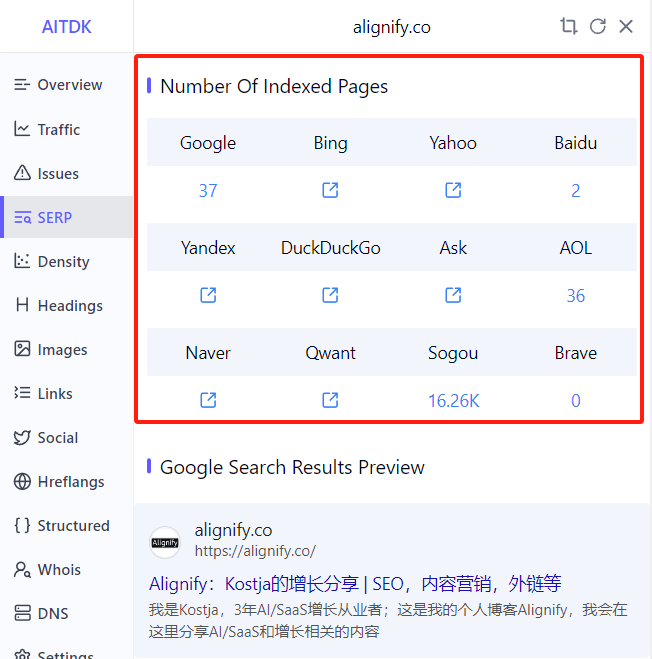Open DuckDuckGo external link icon
The width and height of the screenshot is (652, 659).
tap(330, 295)
